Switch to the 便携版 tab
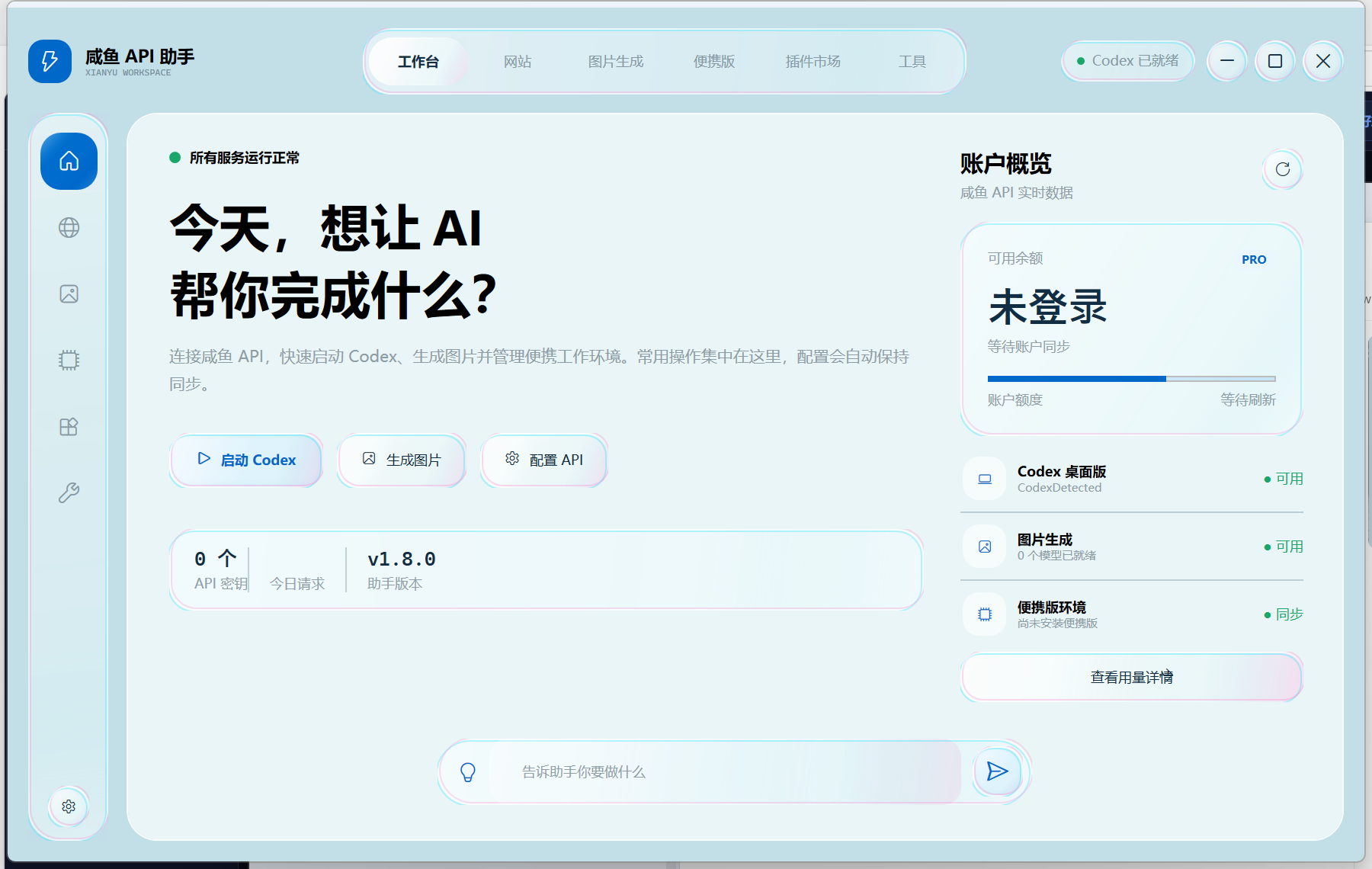The image size is (1372, 869). pos(714,62)
